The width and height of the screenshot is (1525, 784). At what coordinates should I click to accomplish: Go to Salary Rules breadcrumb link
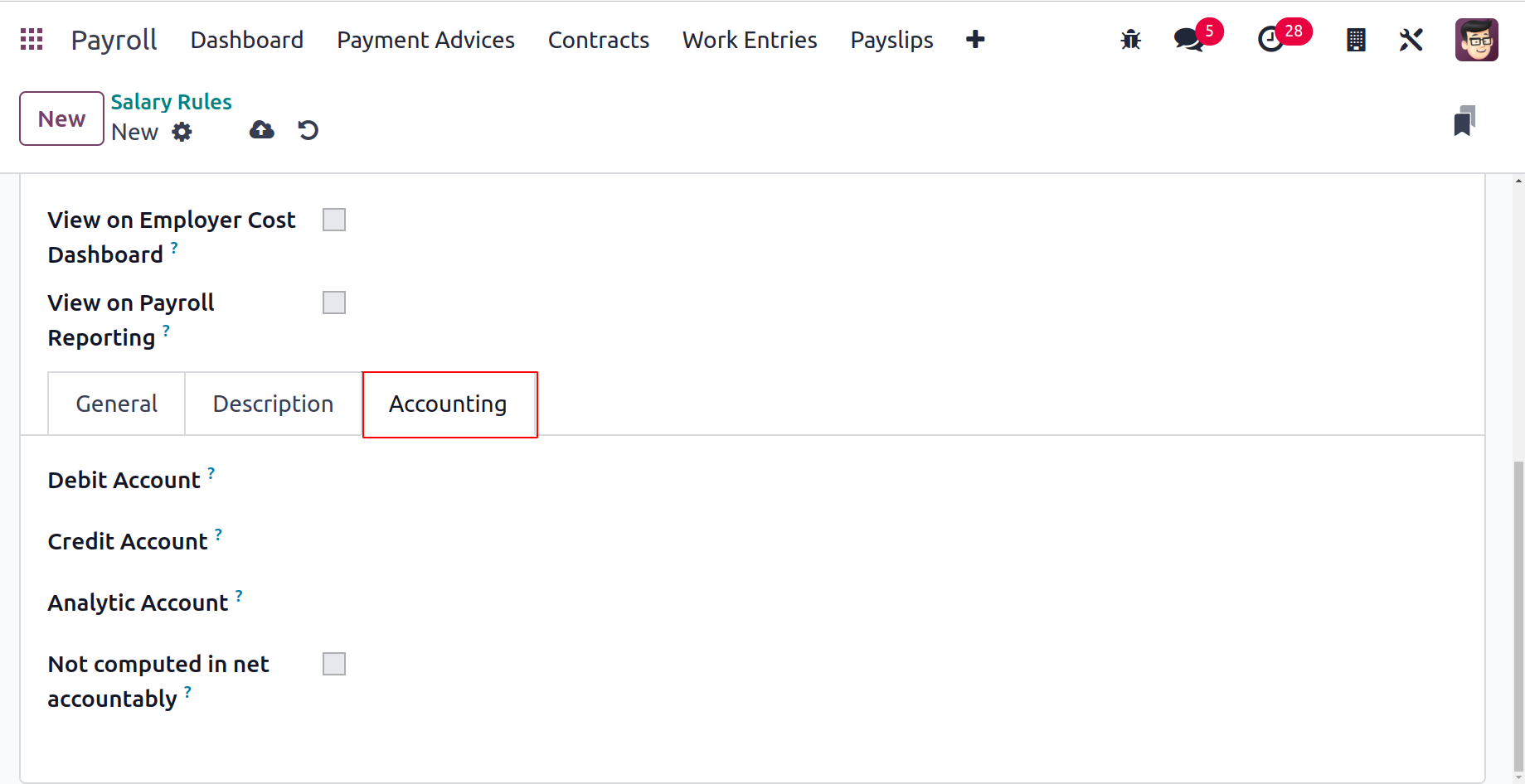point(171,102)
